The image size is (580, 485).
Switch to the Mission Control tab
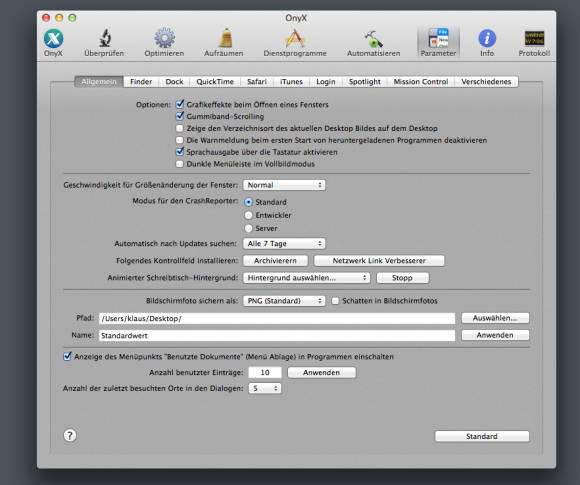click(x=421, y=81)
